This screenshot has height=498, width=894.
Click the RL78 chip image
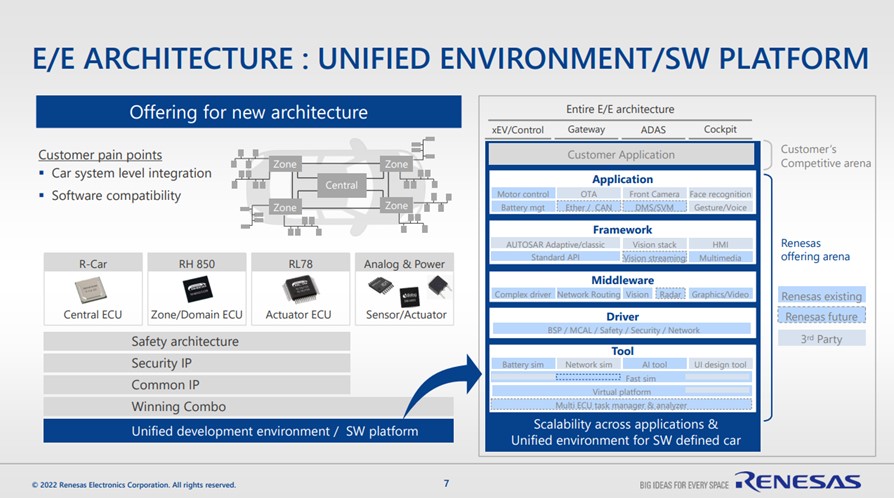coord(300,289)
